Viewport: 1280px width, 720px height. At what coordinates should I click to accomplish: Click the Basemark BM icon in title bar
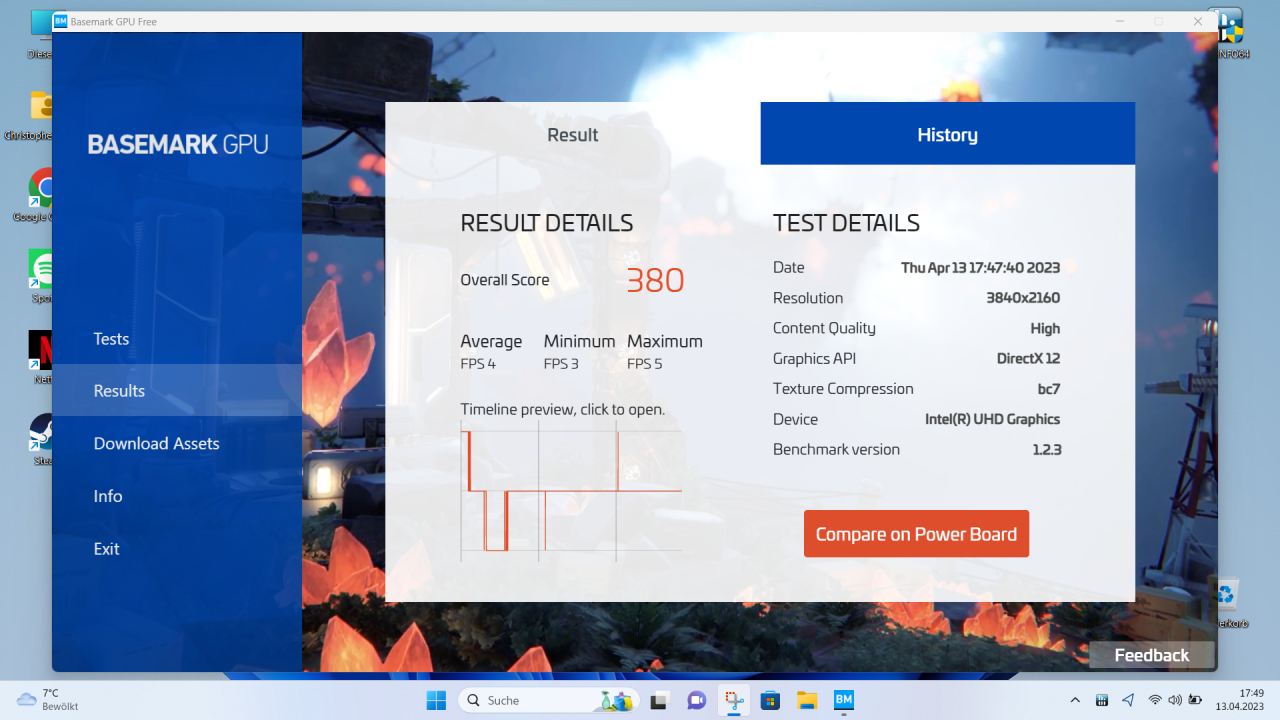[61, 21]
